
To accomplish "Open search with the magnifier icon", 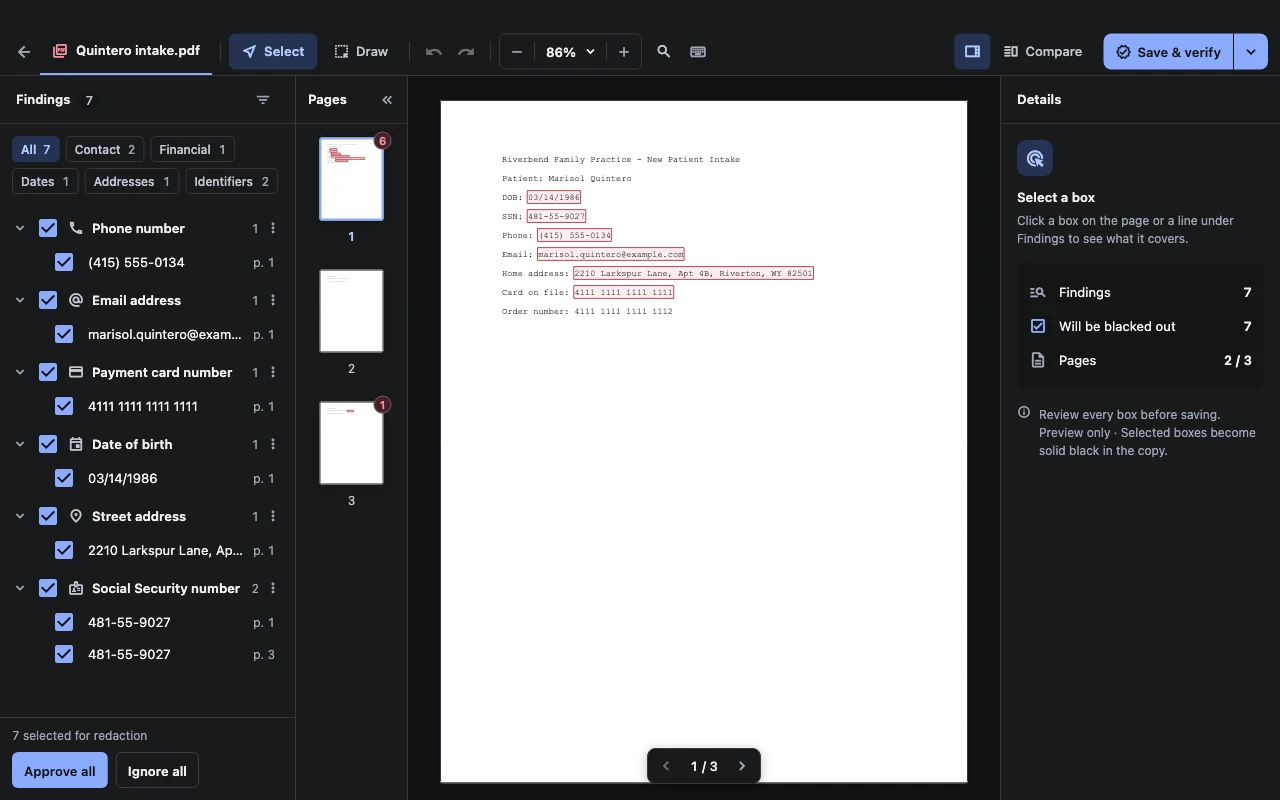I will (x=663, y=52).
